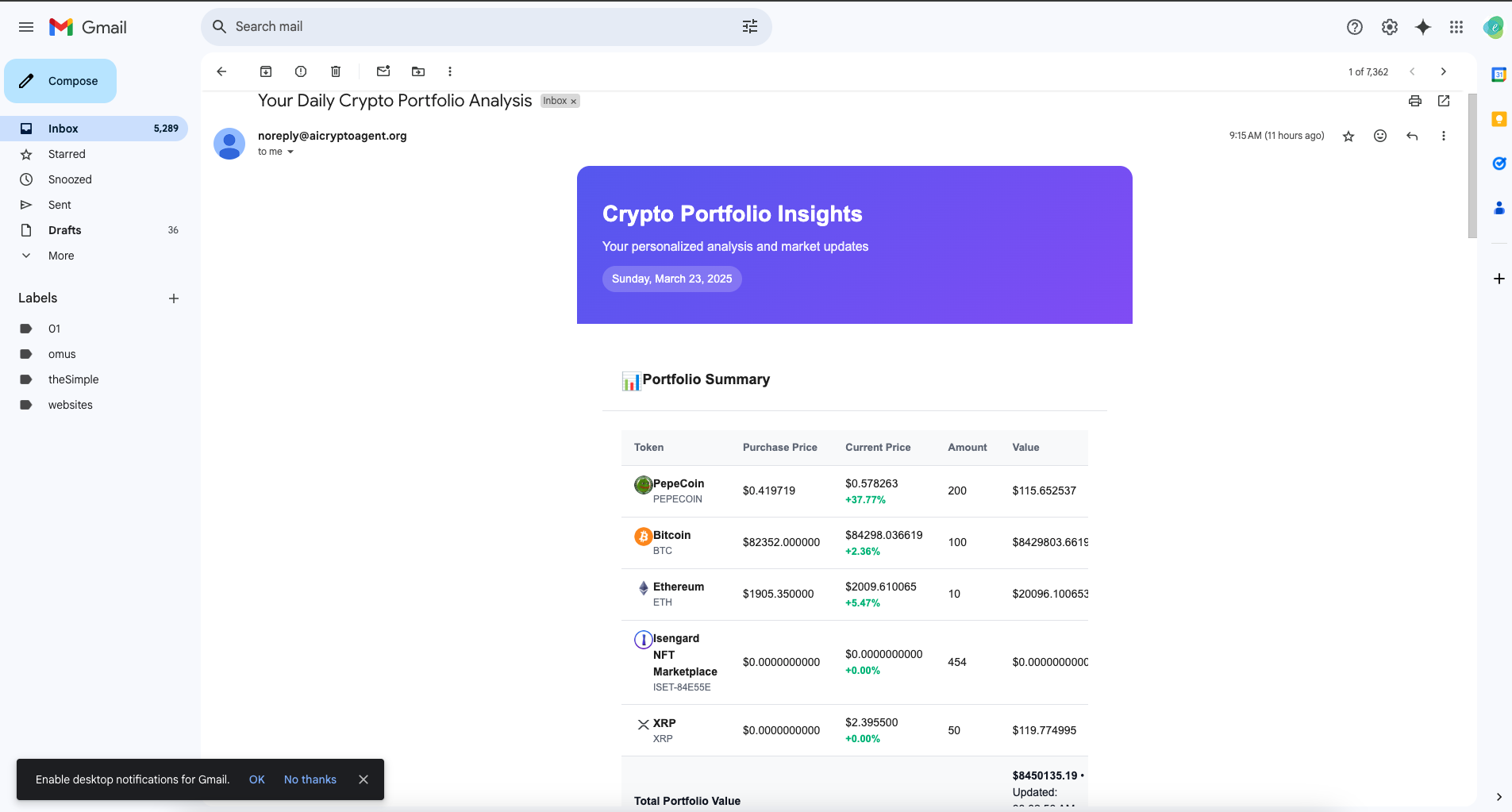
Task: Click the Search mail field
Action: click(486, 27)
